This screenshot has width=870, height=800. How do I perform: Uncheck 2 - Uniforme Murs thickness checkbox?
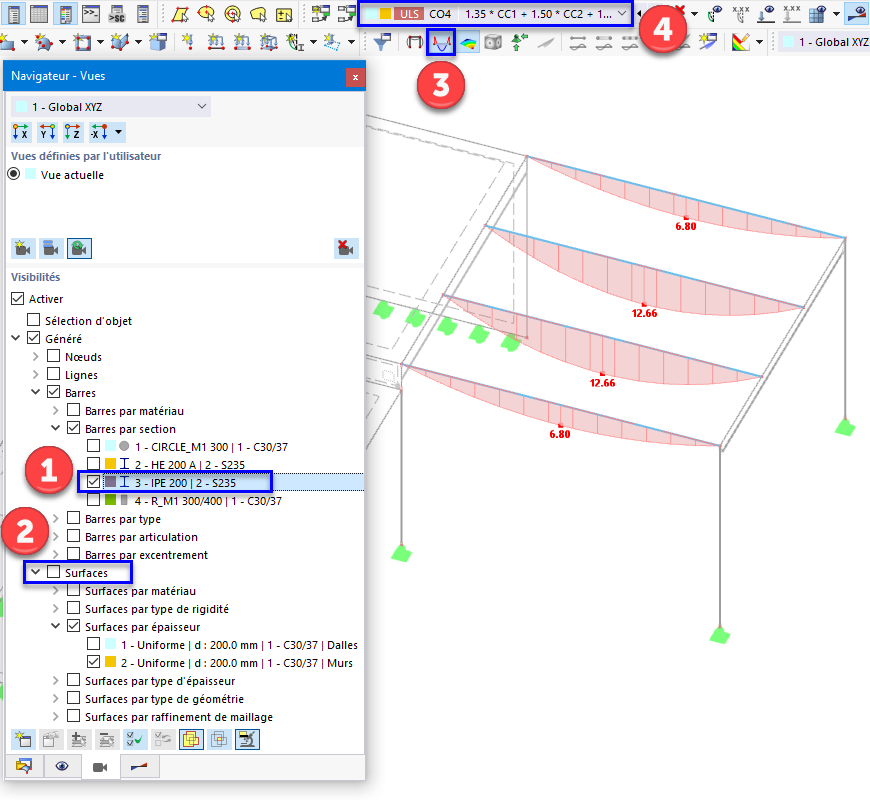pos(93,662)
